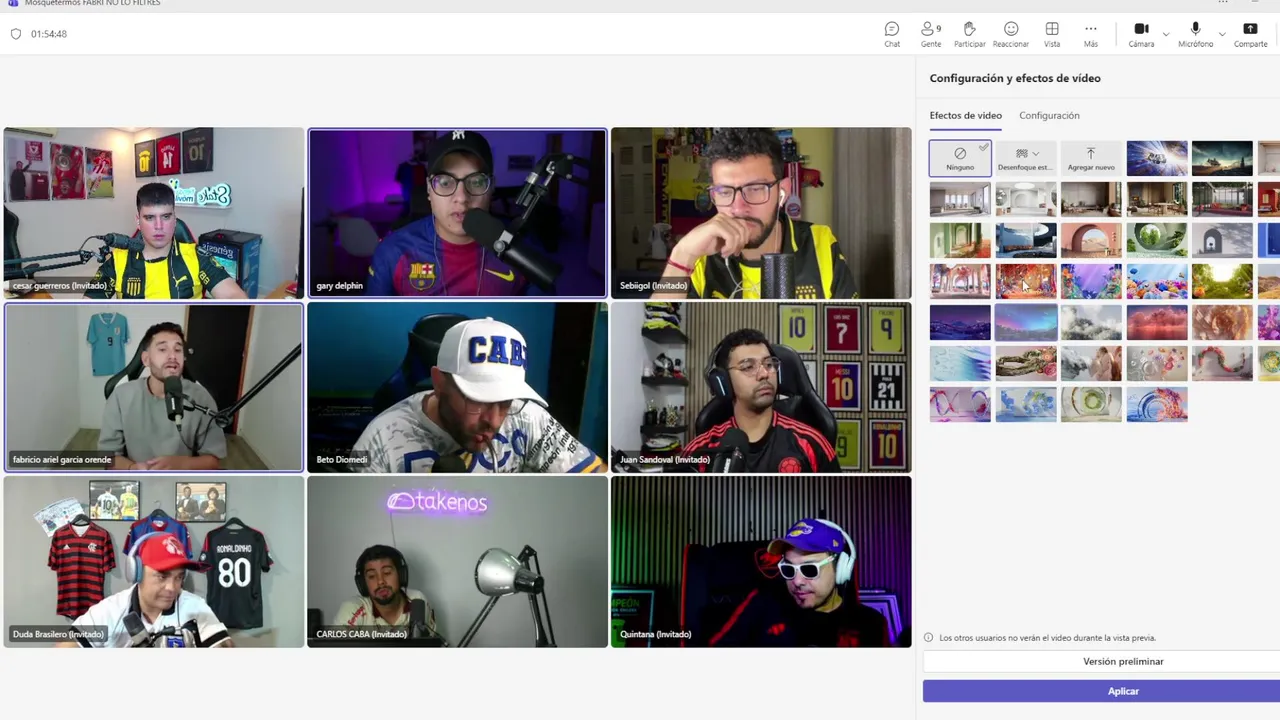Switch to the Configuración tab
The height and width of the screenshot is (720, 1280).
point(1049,115)
